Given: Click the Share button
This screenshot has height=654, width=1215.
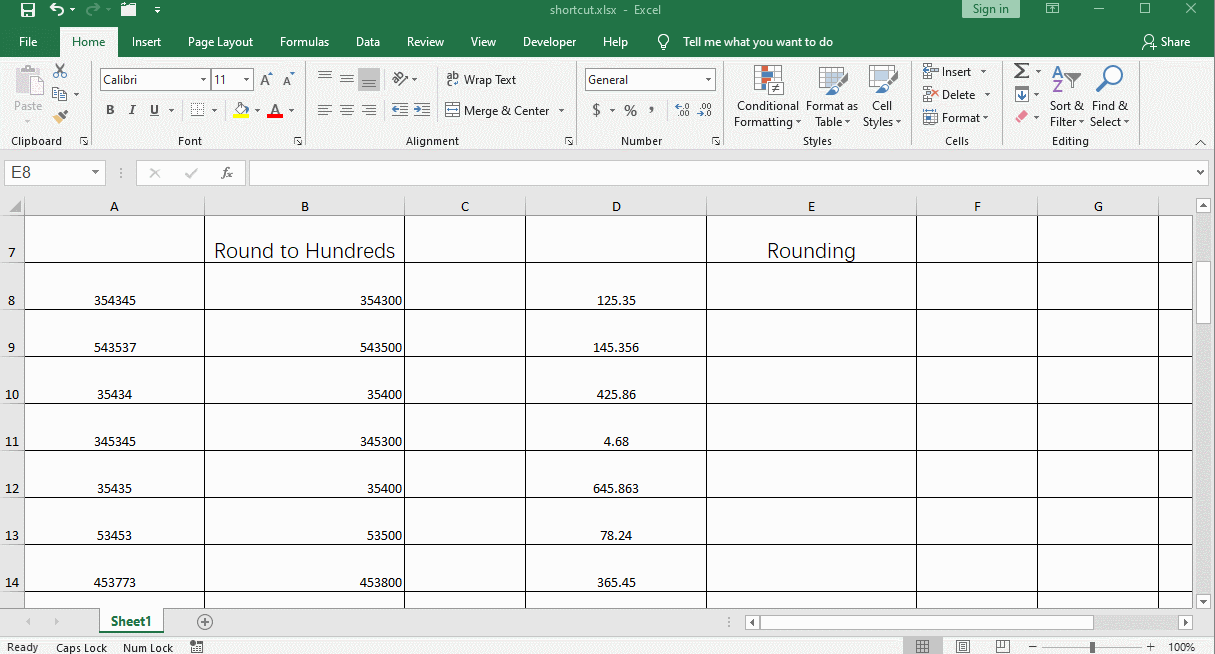Looking at the screenshot, I should point(1166,42).
